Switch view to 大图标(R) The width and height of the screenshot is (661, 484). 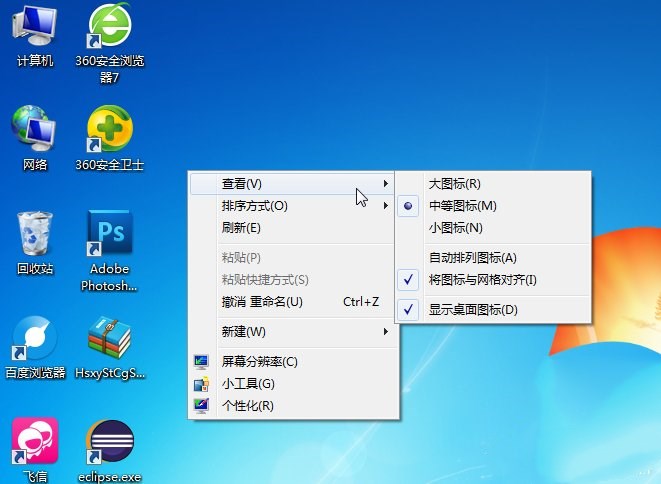tap(454, 184)
